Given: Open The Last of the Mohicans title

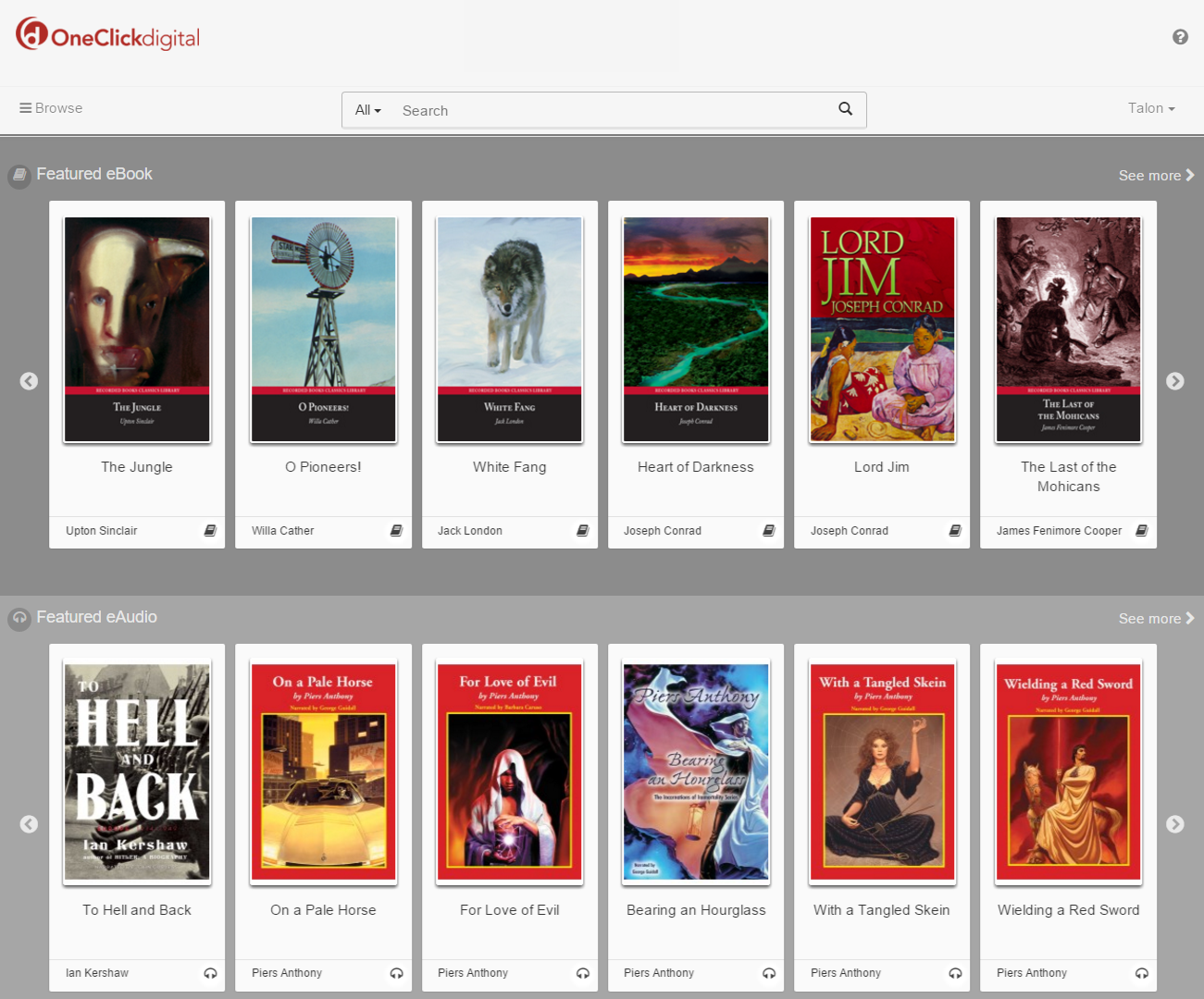Looking at the screenshot, I should pos(1069,477).
